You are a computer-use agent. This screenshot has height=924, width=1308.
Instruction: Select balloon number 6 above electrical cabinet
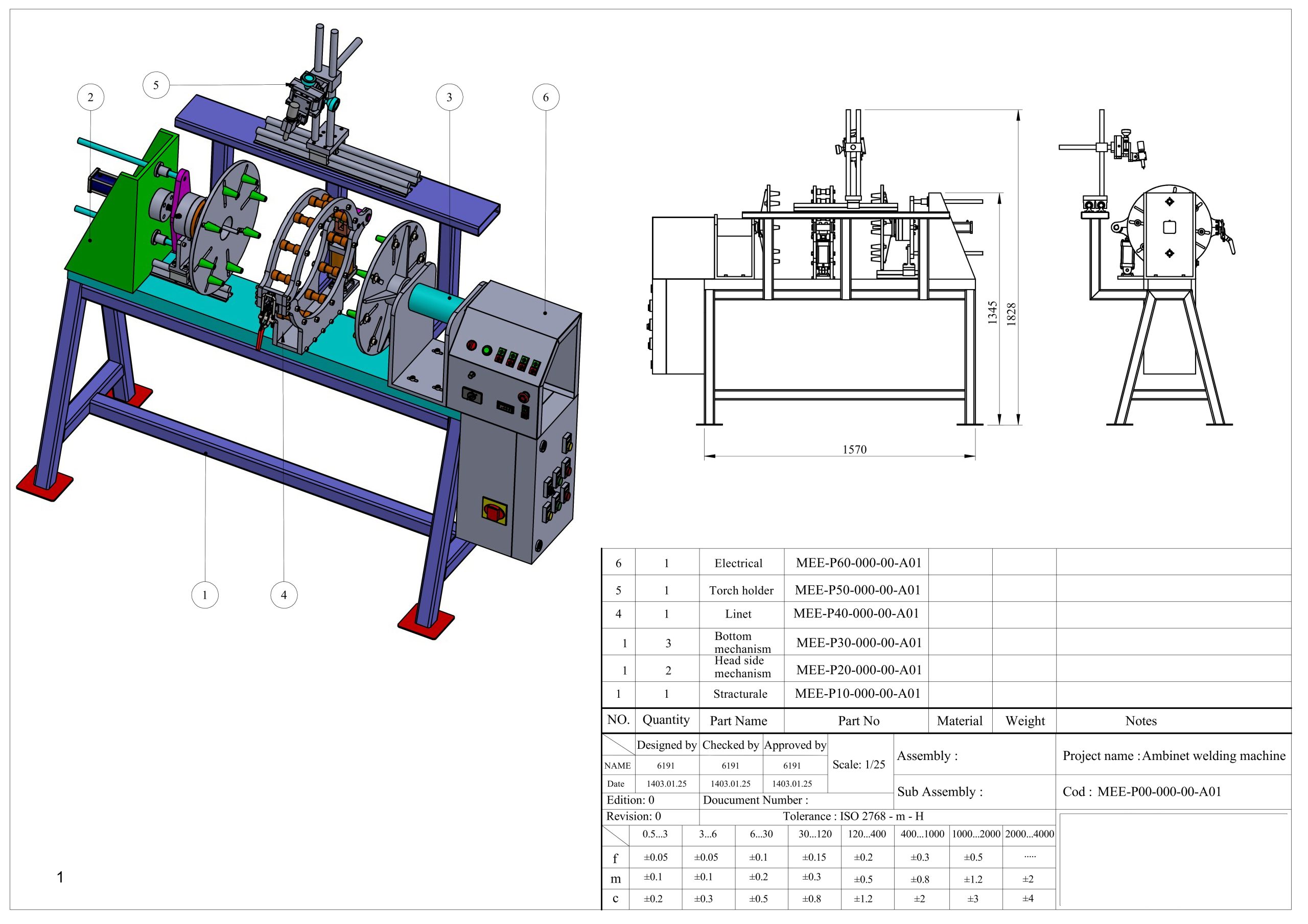546,98
